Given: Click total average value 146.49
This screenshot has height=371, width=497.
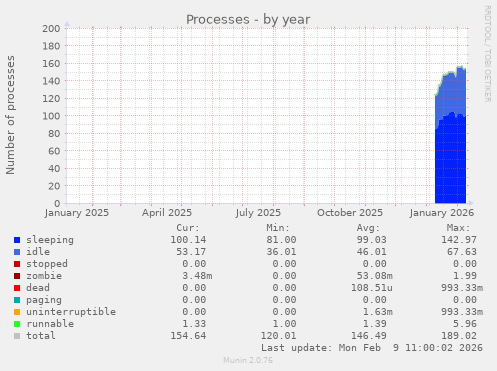Looking at the screenshot, I should point(369,336).
